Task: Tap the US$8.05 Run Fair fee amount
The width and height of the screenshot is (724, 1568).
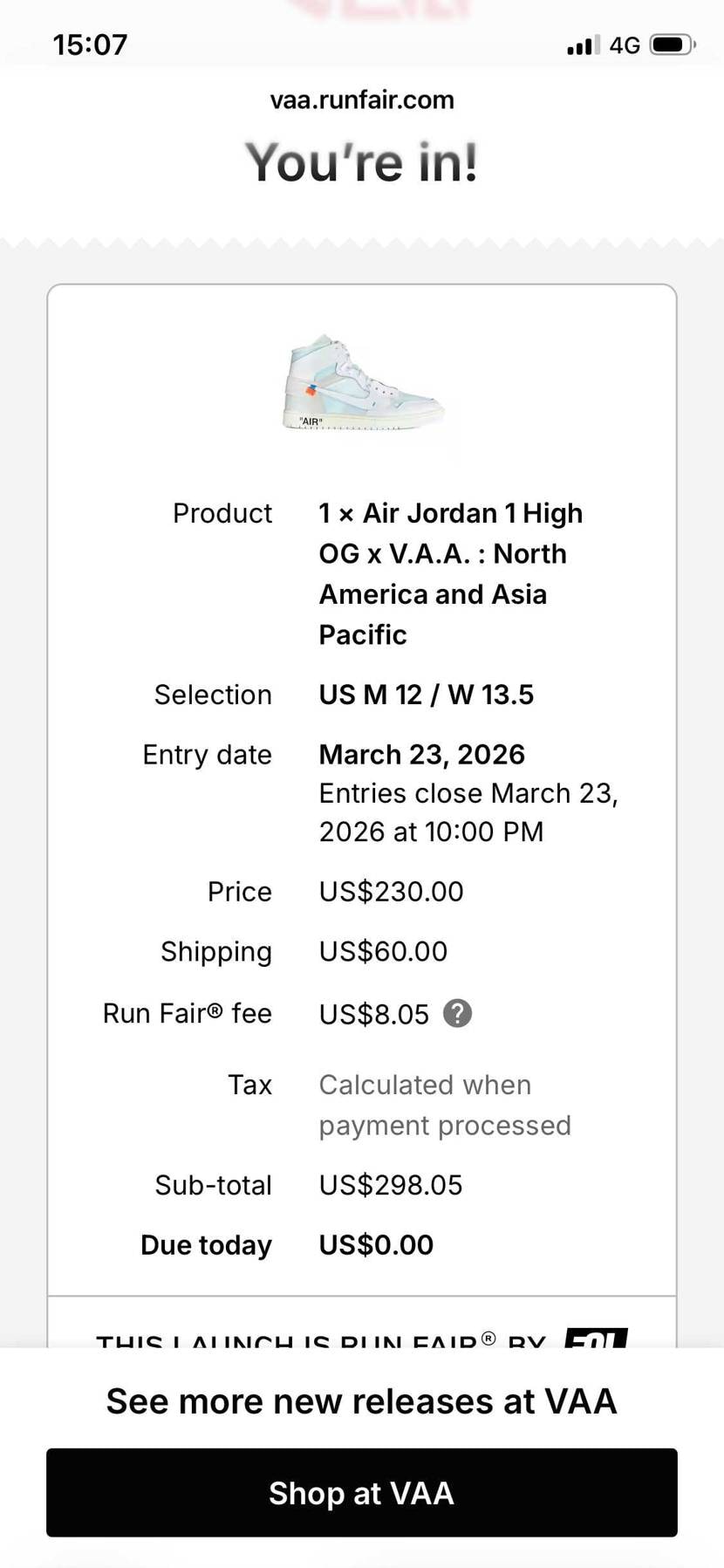Action: click(373, 1014)
